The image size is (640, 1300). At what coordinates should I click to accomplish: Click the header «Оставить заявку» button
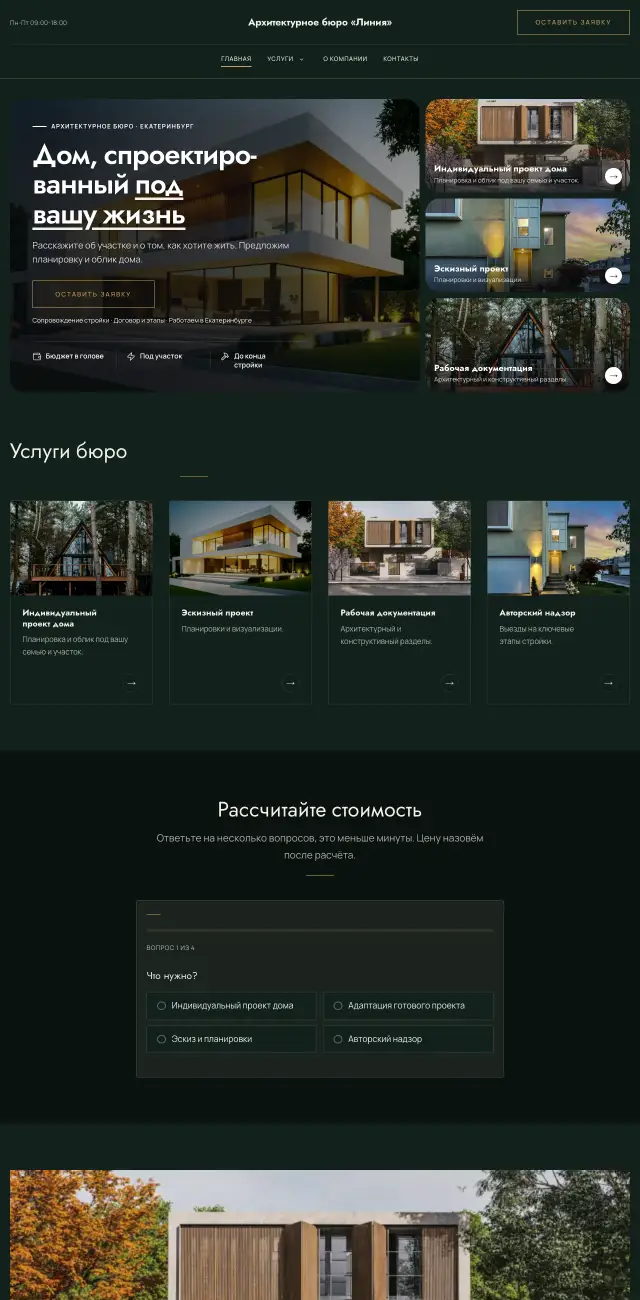coord(573,22)
